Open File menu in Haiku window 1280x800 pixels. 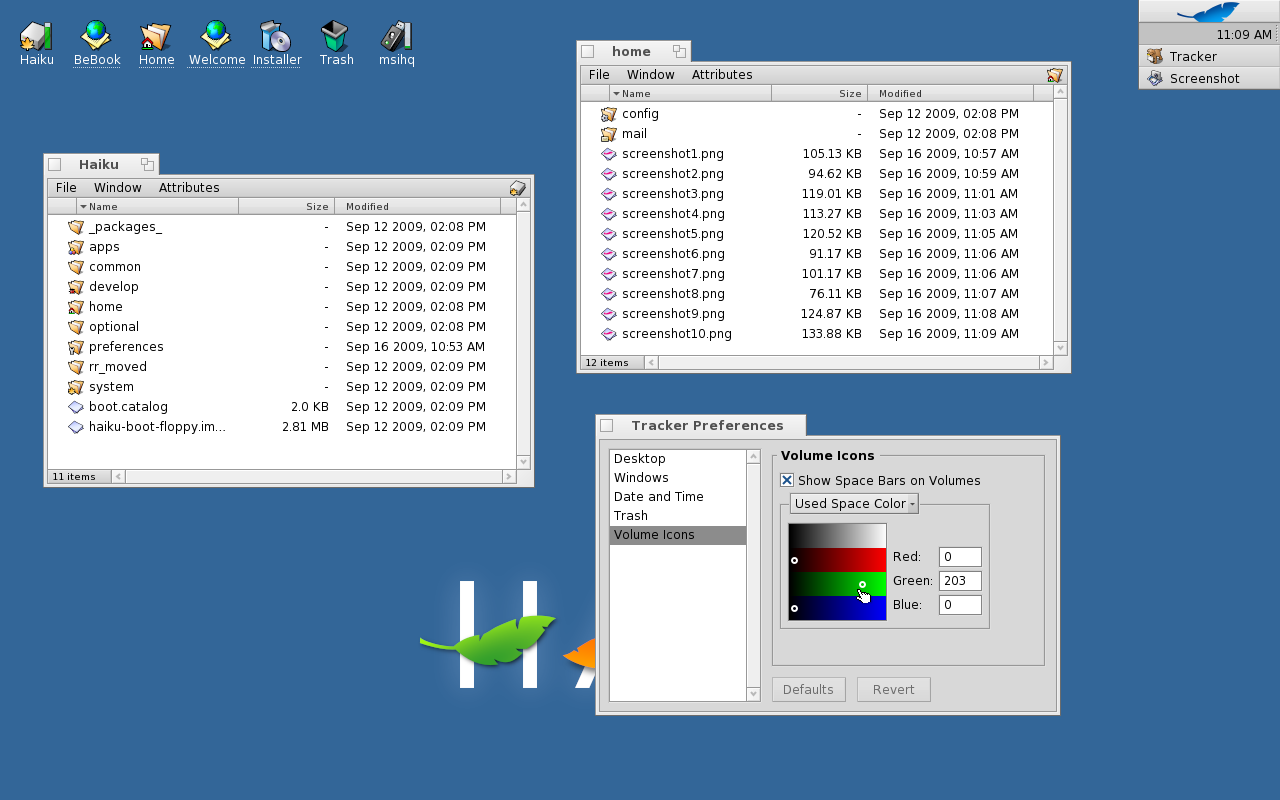(x=66, y=188)
